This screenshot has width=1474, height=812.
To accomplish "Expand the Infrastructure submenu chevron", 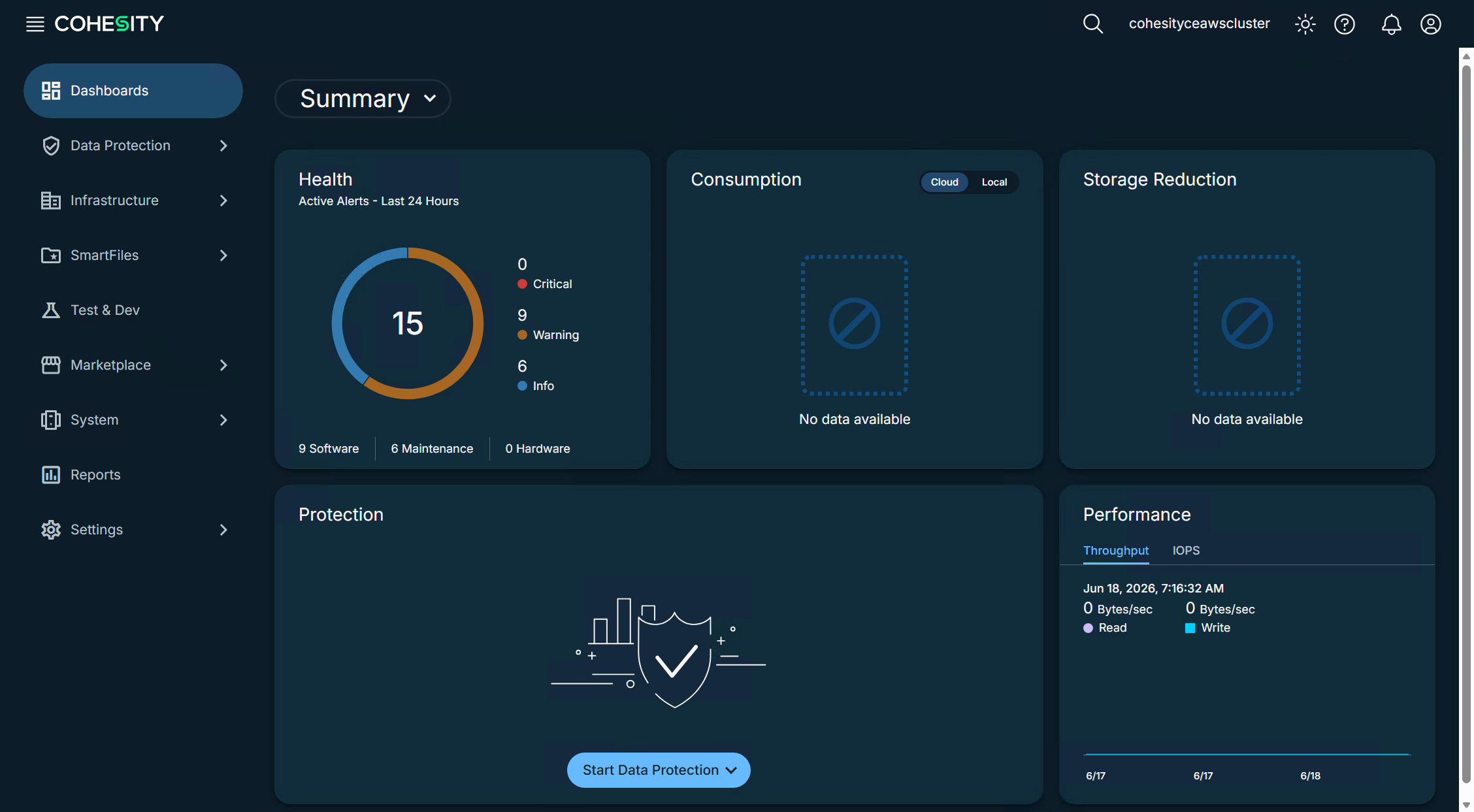I will coord(223,201).
